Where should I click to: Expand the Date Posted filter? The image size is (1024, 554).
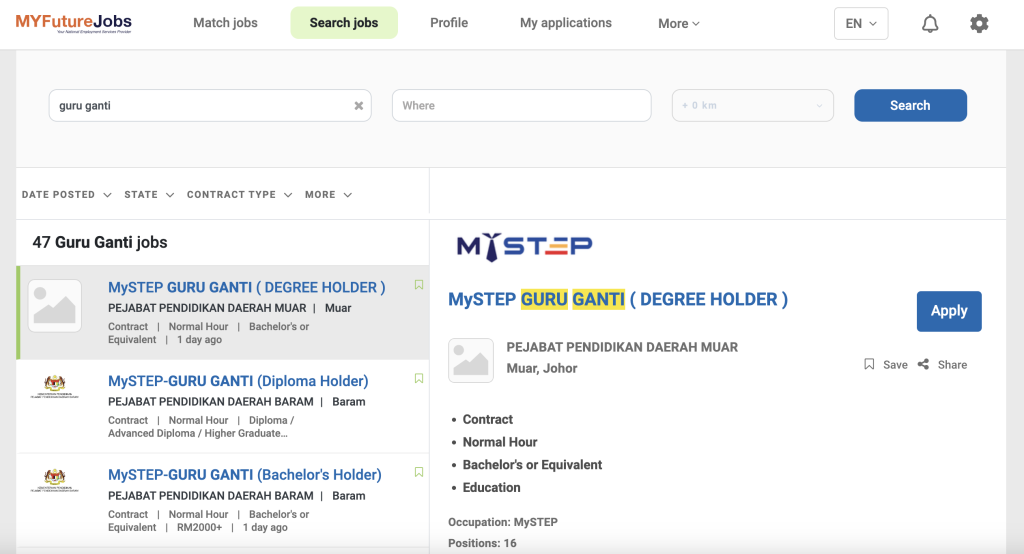point(66,195)
